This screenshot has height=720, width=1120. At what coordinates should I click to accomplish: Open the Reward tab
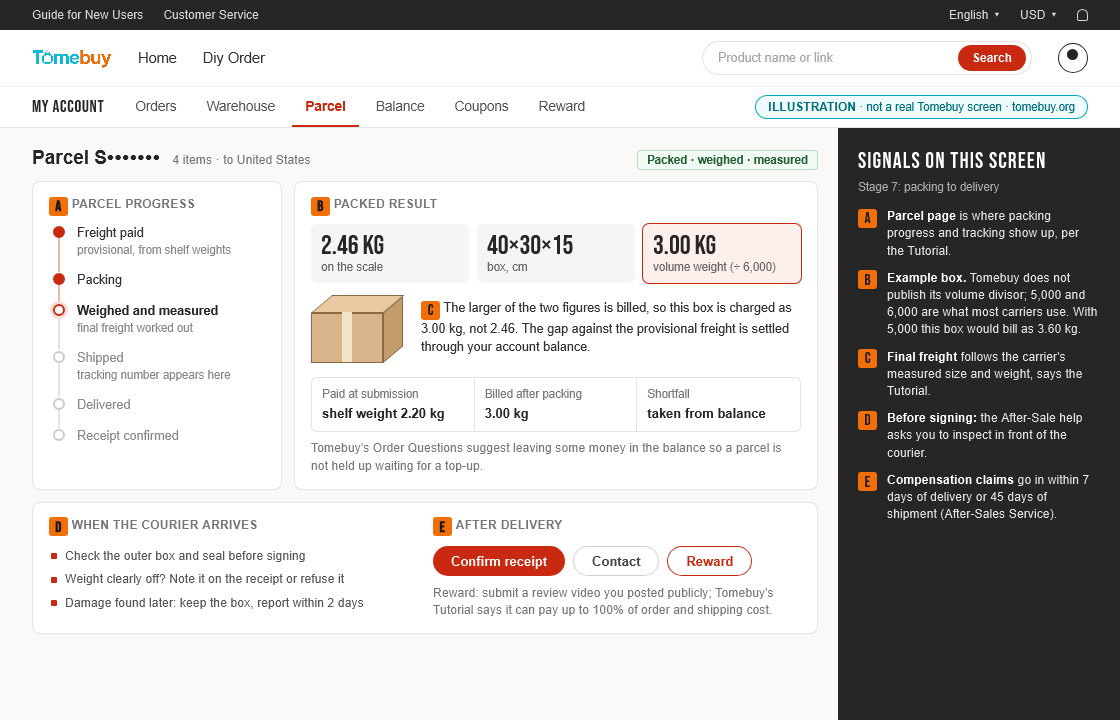(561, 106)
